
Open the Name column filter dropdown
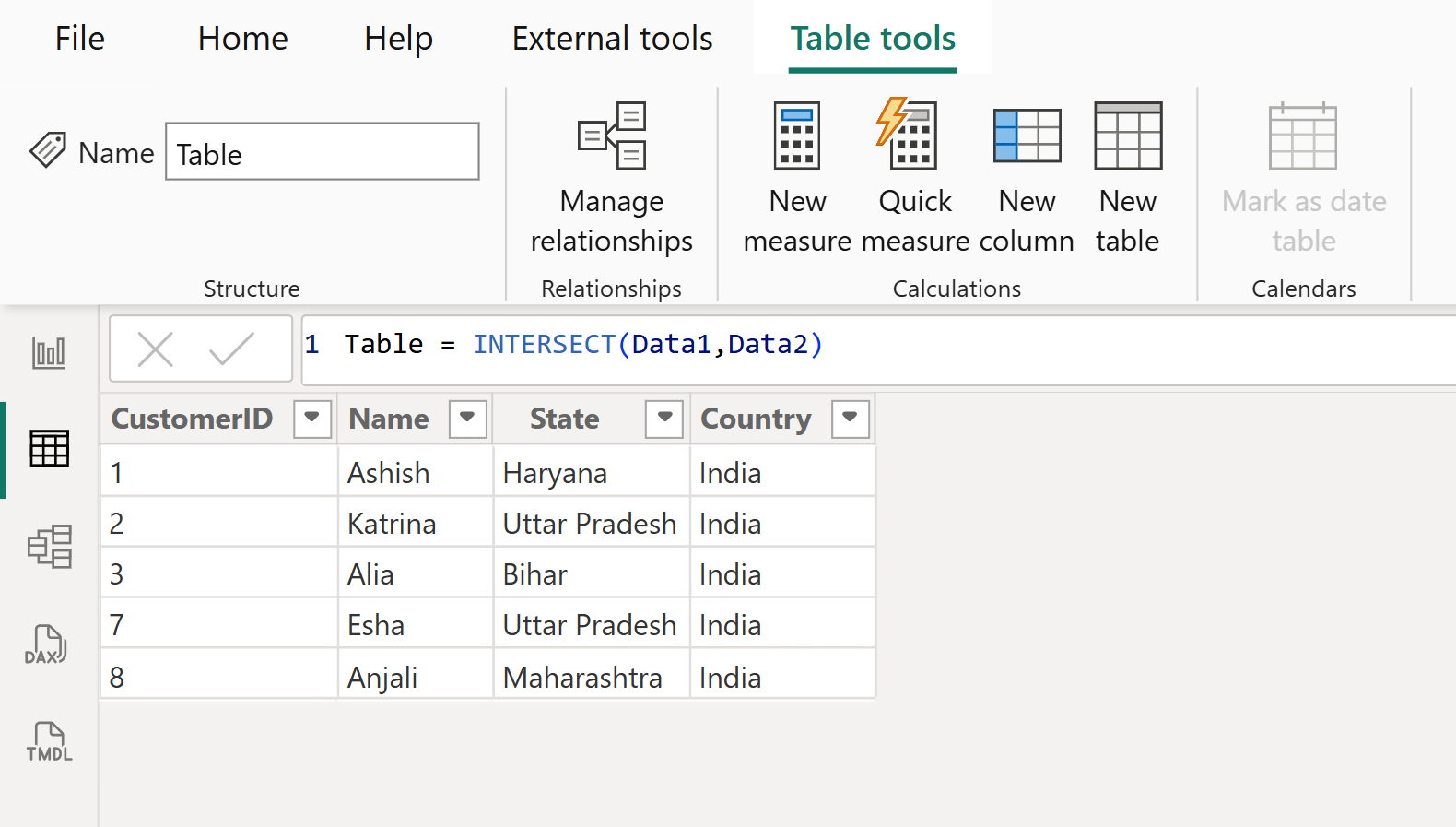[x=467, y=419]
